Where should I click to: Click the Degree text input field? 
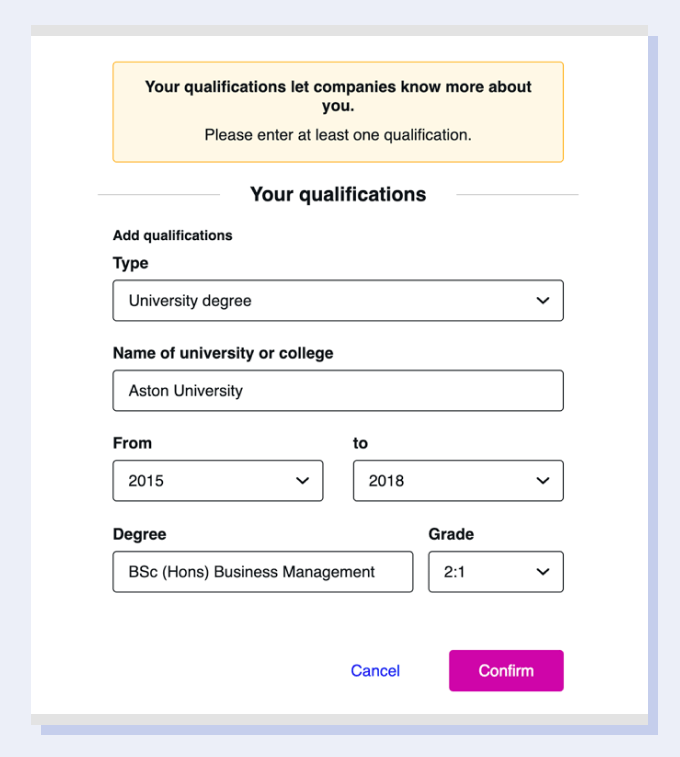pos(263,572)
